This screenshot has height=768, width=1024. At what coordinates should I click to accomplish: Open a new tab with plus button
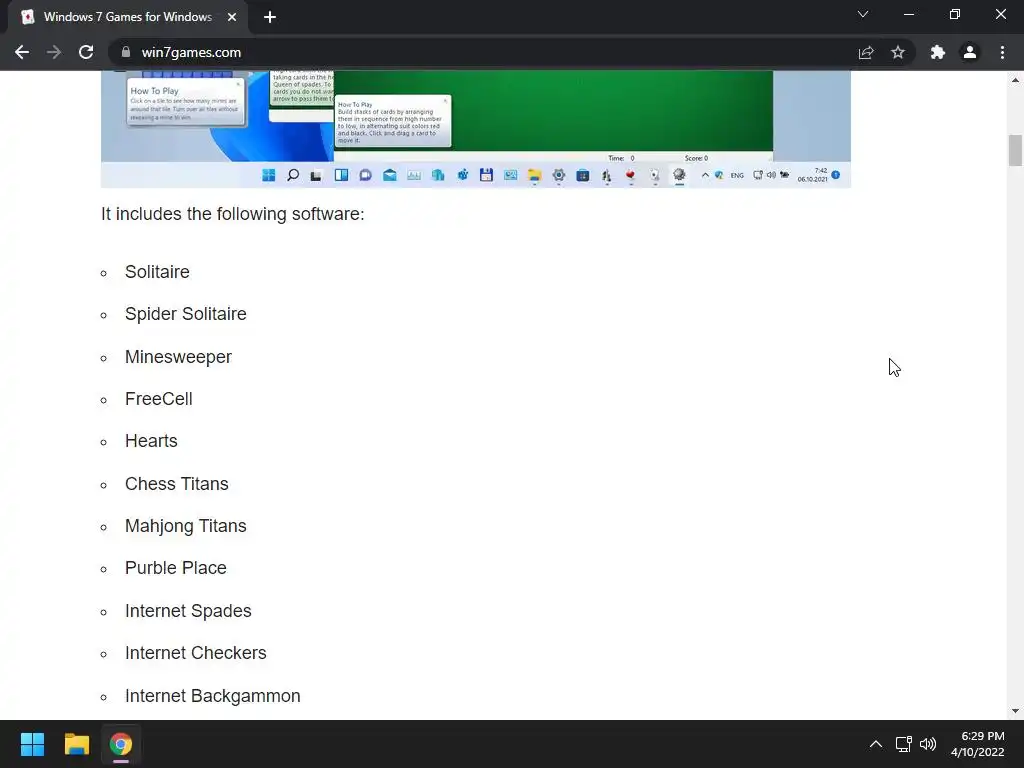click(x=270, y=17)
